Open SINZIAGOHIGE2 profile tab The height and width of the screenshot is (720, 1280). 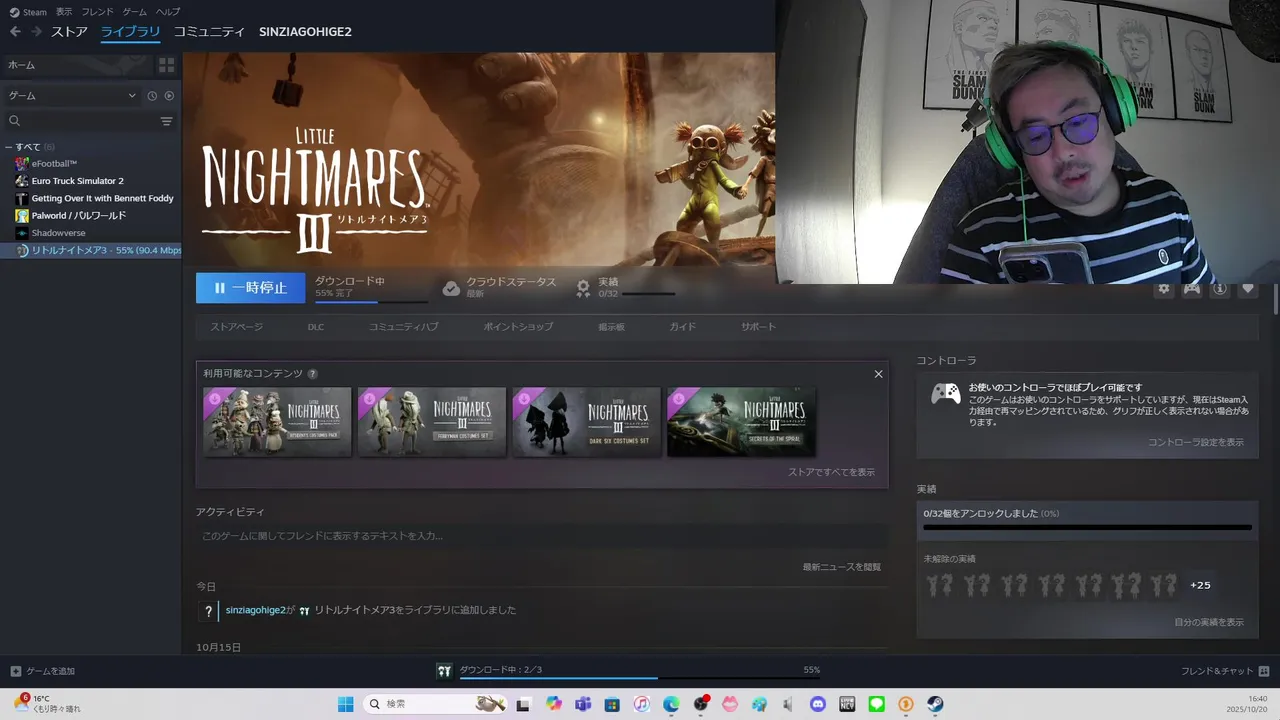(305, 32)
